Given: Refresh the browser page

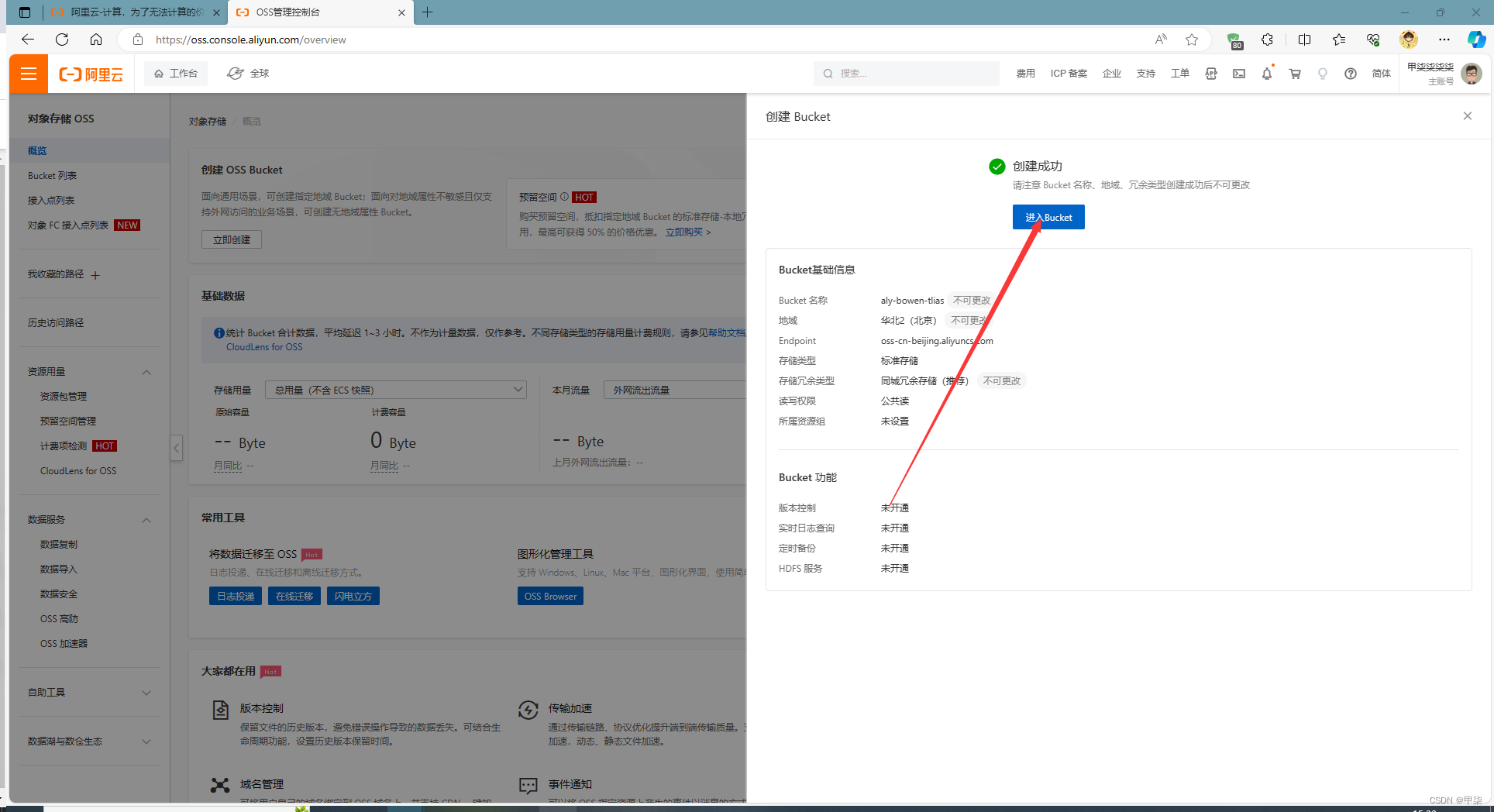Looking at the screenshot, I should point(62,40).
